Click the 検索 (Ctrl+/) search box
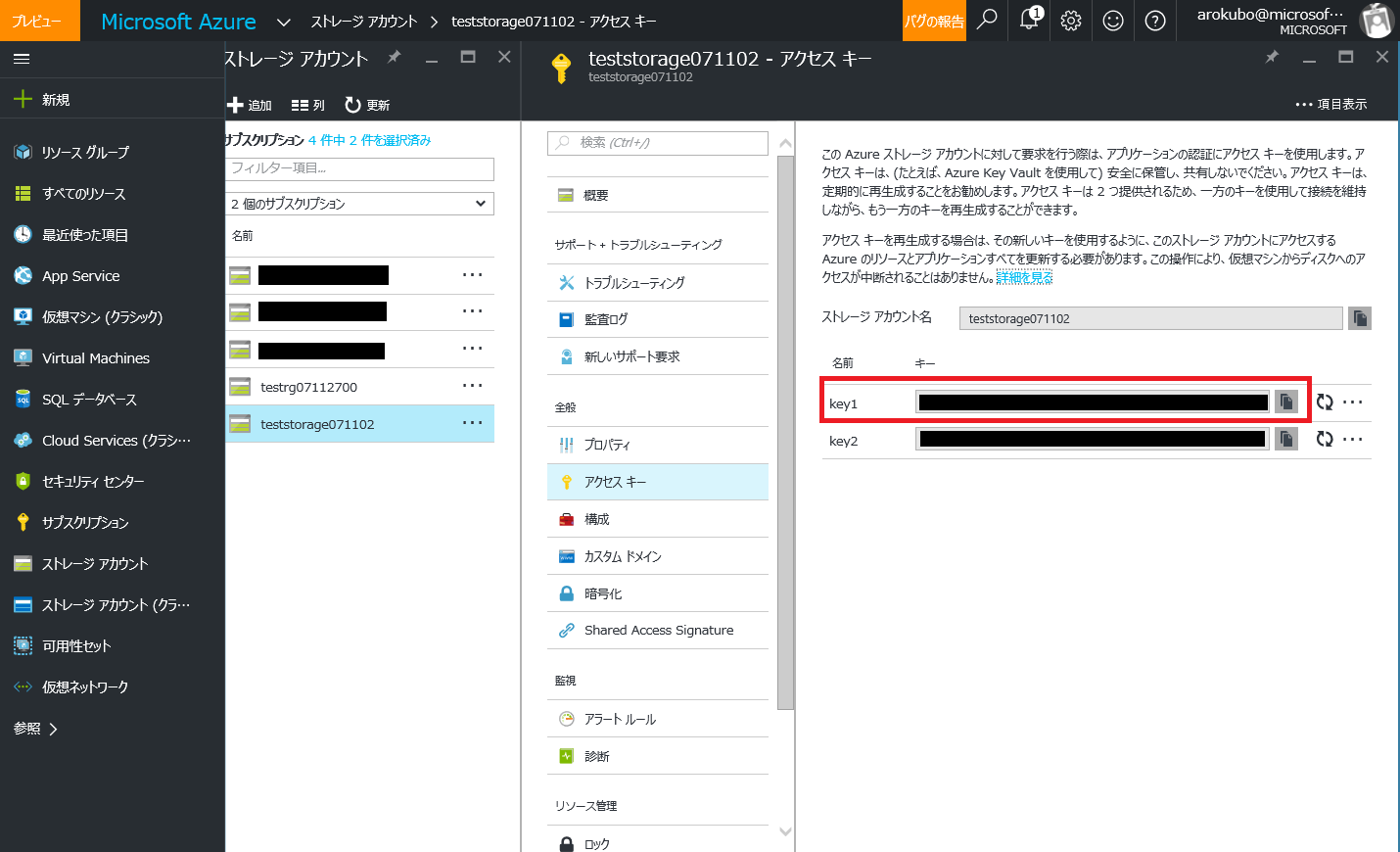This screenshot has width=1400, height=852. (x=658, y=143)
